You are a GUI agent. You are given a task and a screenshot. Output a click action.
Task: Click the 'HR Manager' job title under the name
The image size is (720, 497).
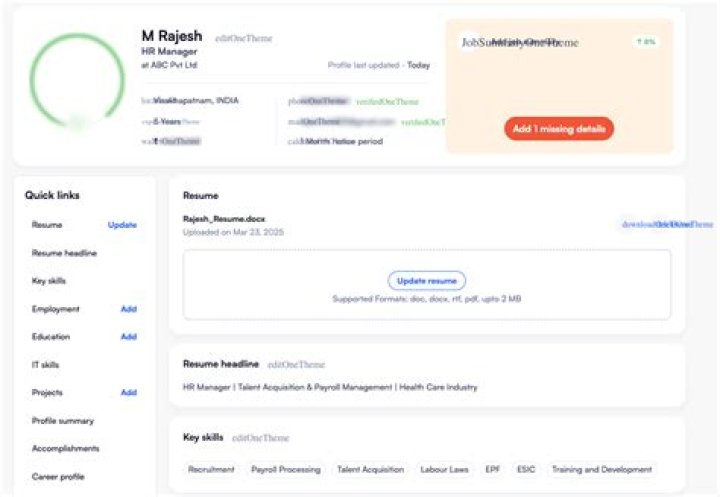(169, 51)
